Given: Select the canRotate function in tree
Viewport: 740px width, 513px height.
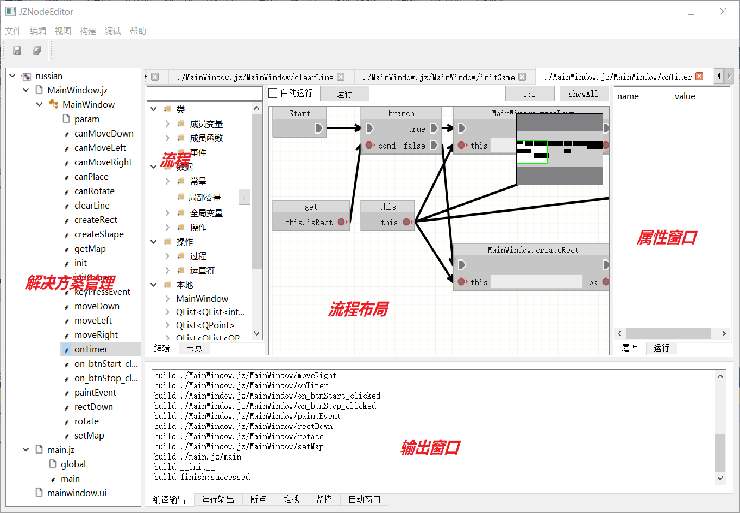Looking at the screenshot, I should click(x=94, y=191).
